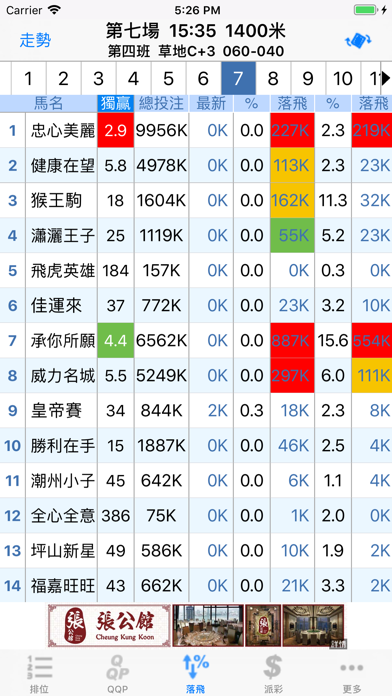Tap the Wi-Fi icon in status bar

pos(55,10)
